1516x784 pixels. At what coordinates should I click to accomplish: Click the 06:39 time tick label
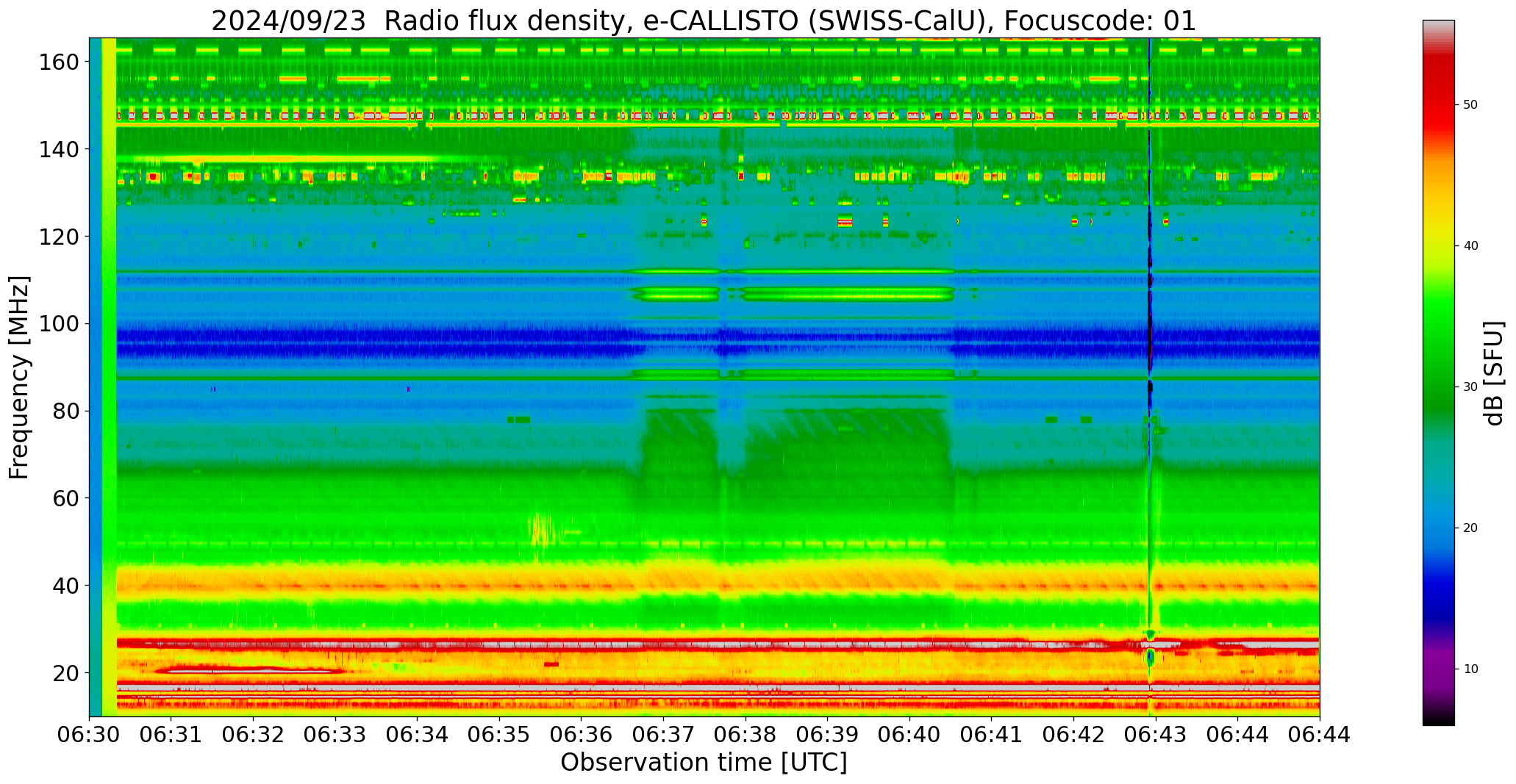pyautogui.click(x=828, y=734)
